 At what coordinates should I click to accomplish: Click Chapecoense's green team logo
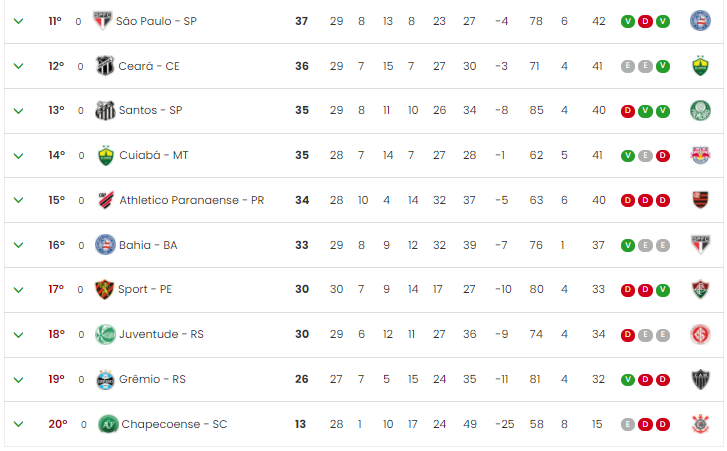[108, 424]
